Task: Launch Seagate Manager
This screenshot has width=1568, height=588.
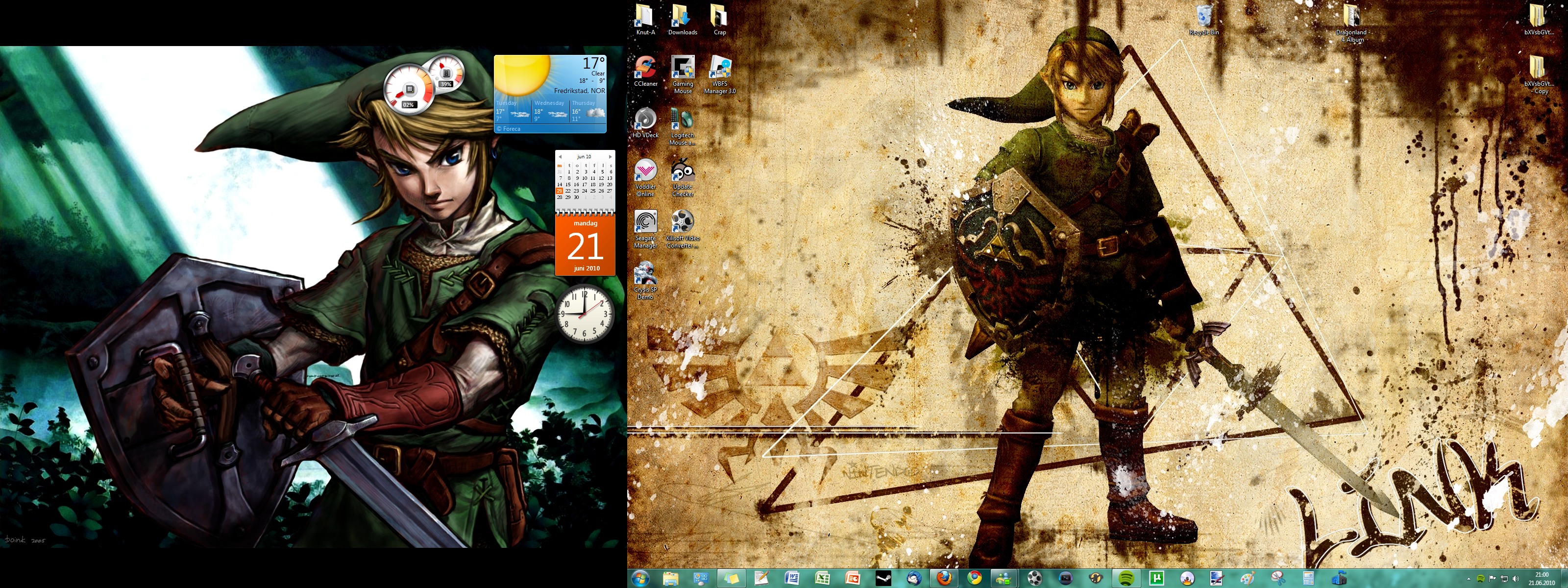Action: pyautogui.click(x=645, y=229)
